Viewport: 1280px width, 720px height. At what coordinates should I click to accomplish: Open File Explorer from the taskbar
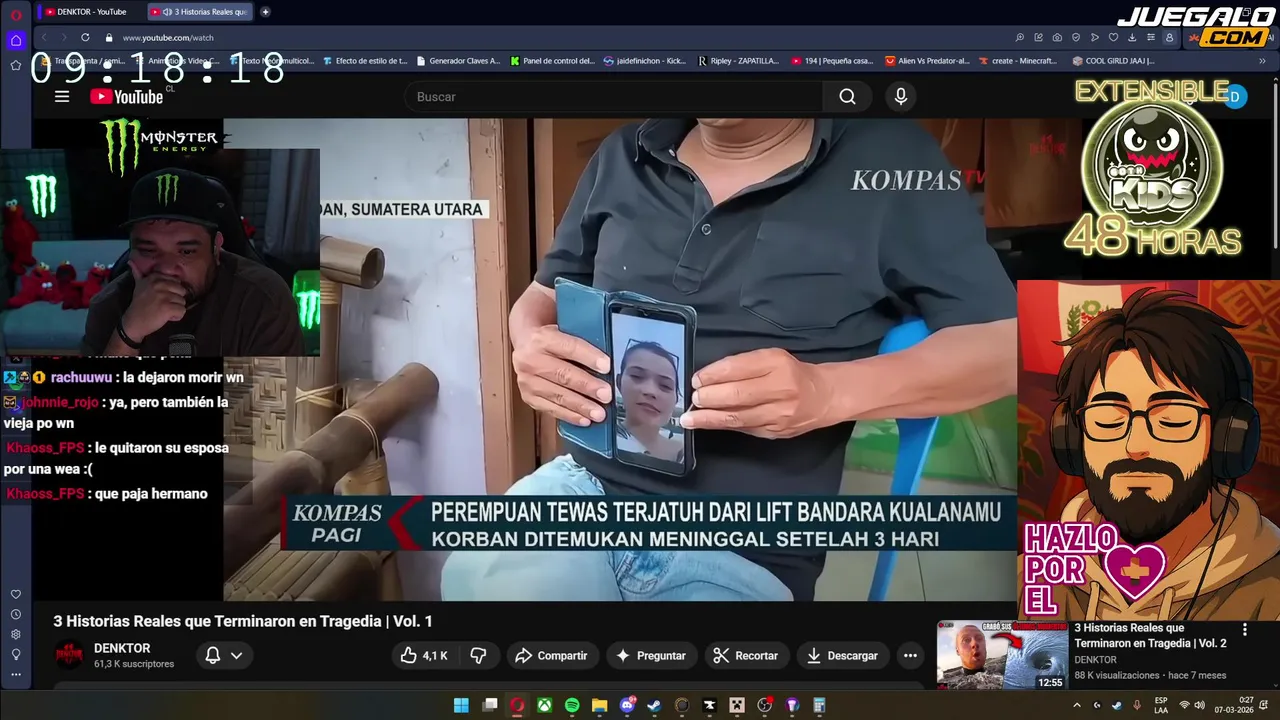click(x=599, y=705)
